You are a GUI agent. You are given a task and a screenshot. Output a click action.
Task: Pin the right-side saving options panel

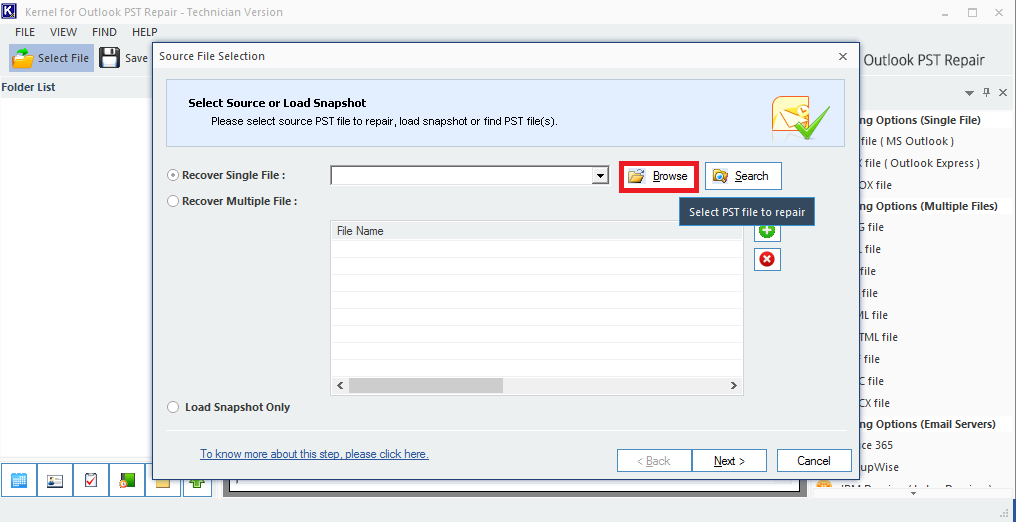pyautogui.click(x=987, y=93)
